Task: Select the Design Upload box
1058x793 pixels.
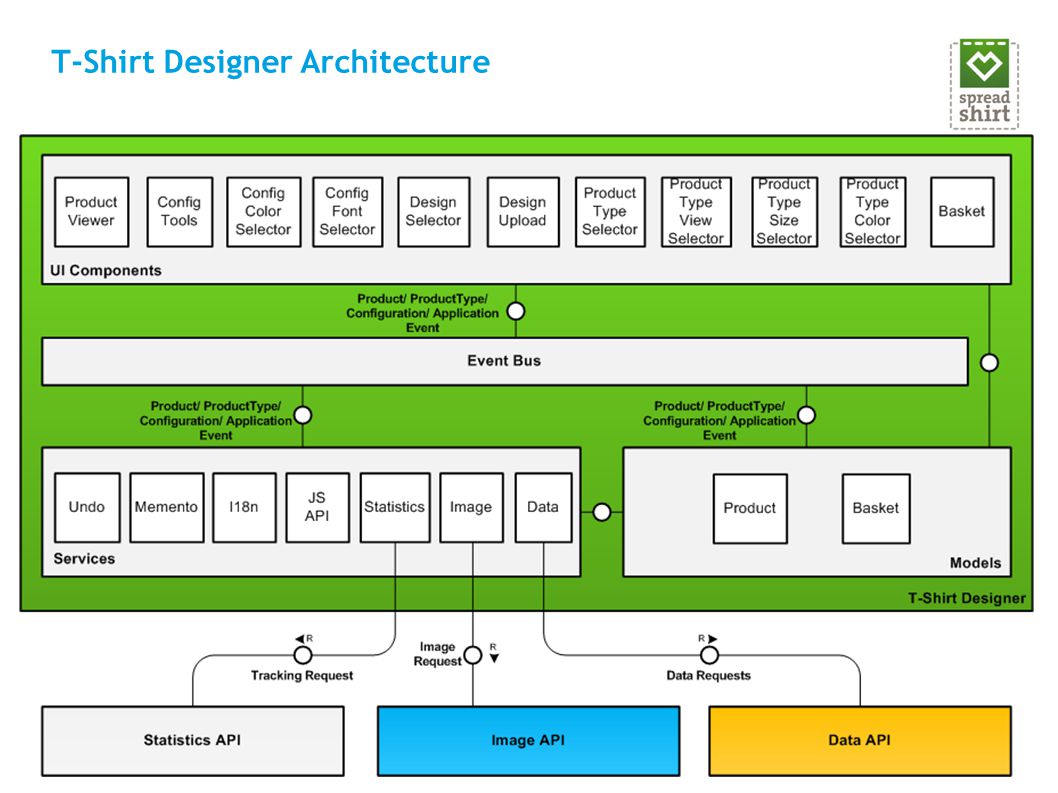Action: click(x=523, y=211)
